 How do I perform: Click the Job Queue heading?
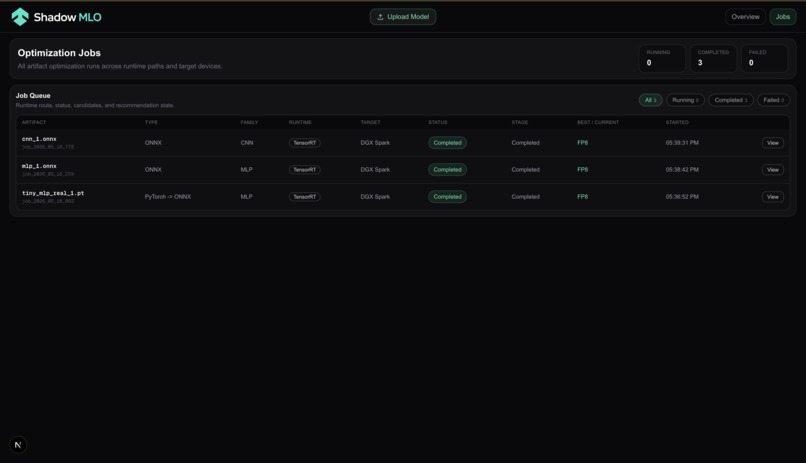[x=33, y=96]
